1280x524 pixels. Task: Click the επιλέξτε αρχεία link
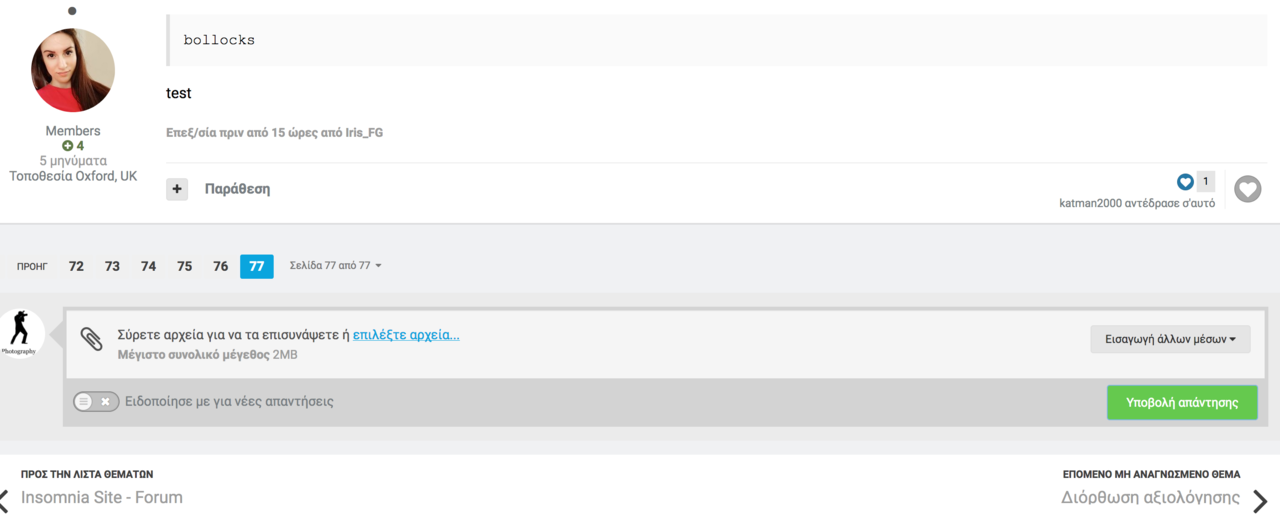(406, 335)
